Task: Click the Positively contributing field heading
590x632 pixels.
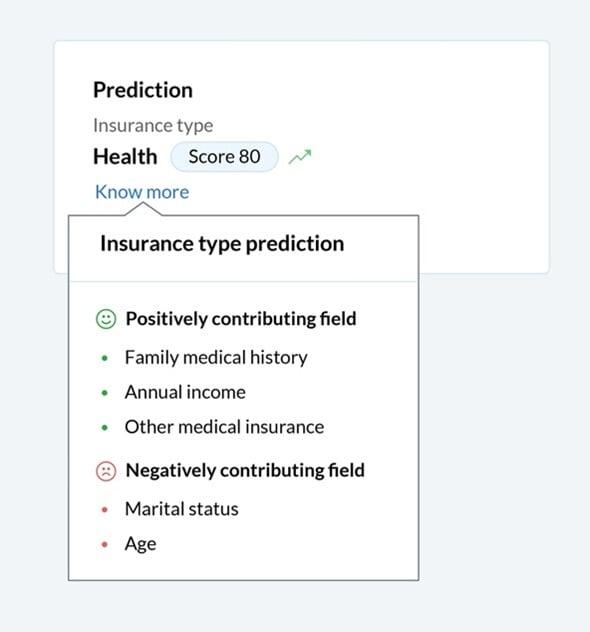Action: pos(241,319)
